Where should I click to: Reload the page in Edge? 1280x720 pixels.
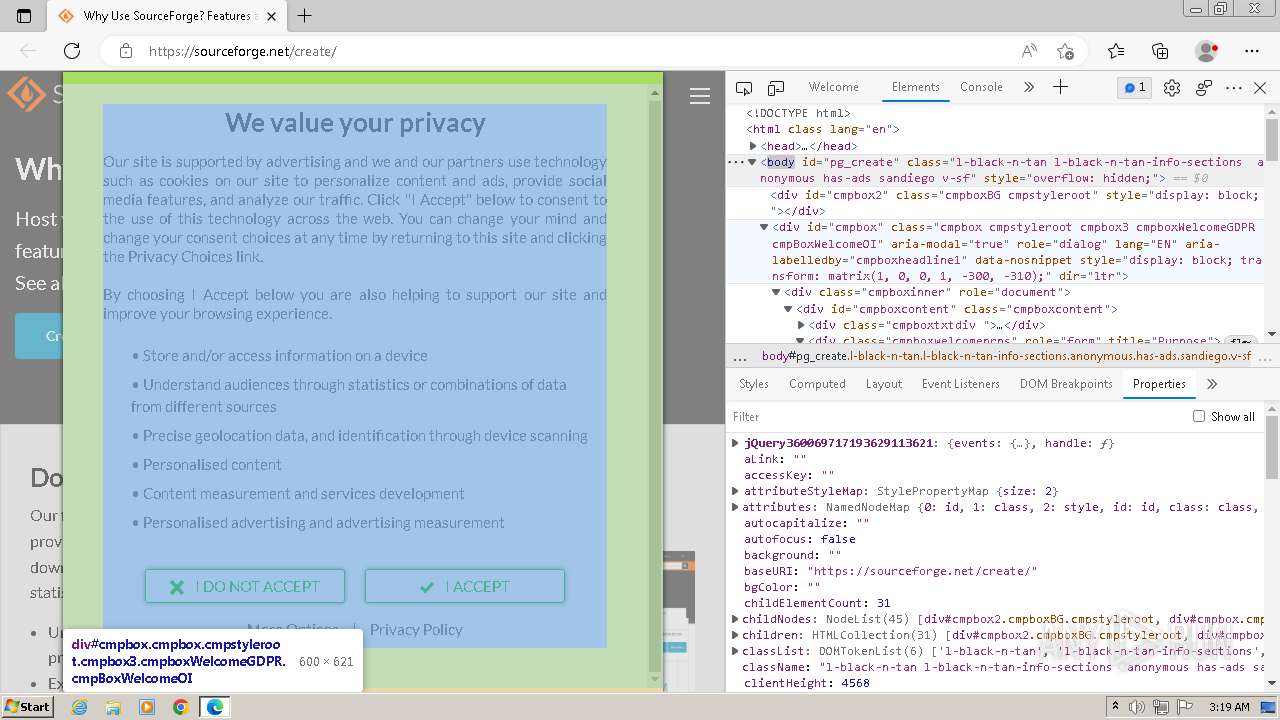tap(72, 51)
